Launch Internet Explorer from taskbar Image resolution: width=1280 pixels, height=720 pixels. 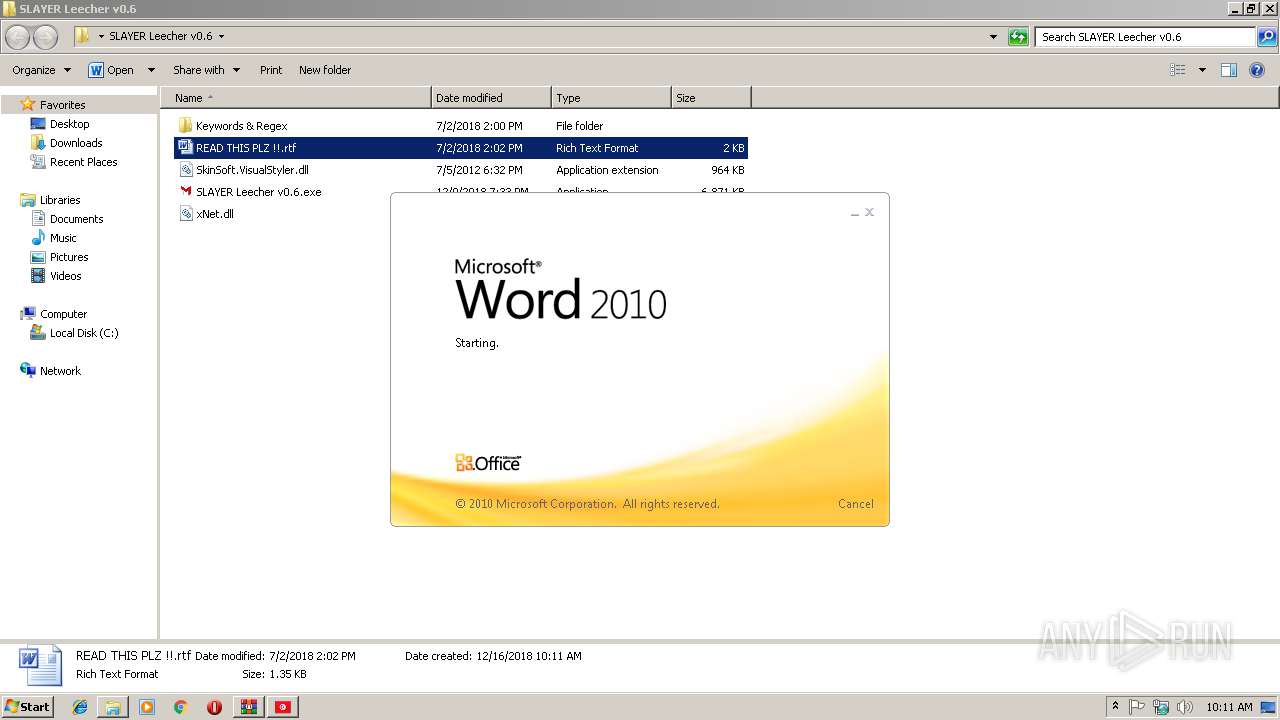tap(80, 707)
